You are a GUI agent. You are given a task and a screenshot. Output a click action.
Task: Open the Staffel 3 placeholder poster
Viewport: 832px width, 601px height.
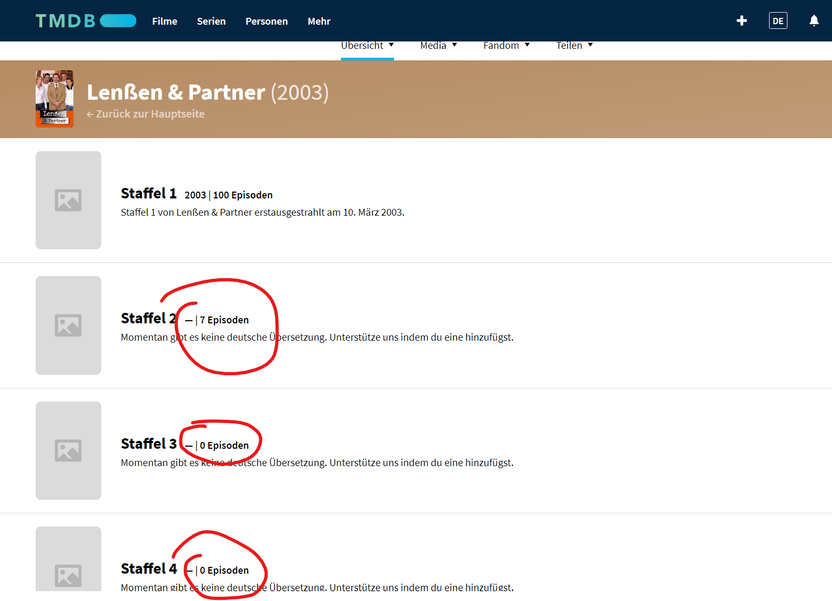click(x=68, y=450)
